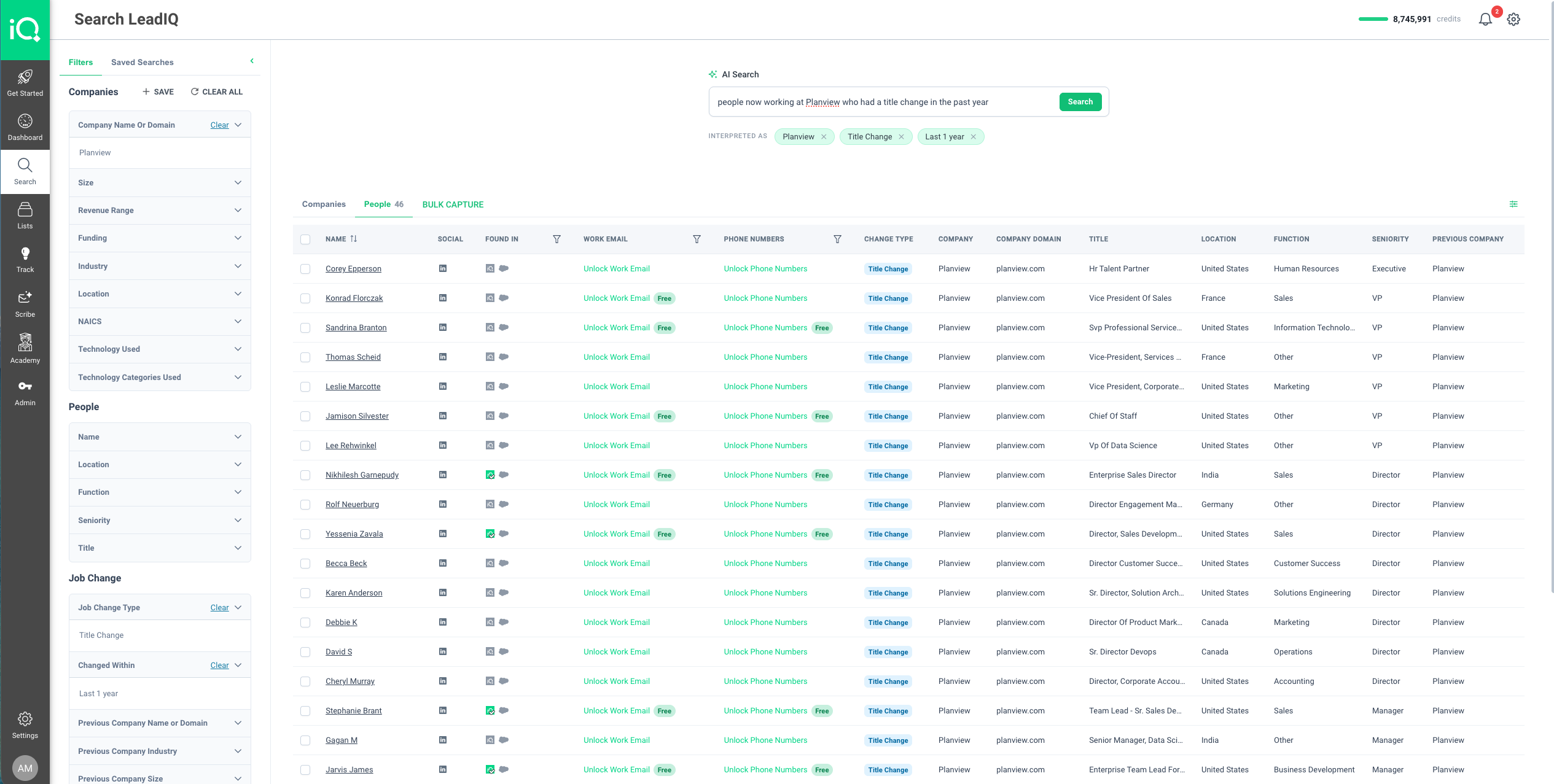
Task: Check the Jamison Silvester row
Action: pos(305,416)
